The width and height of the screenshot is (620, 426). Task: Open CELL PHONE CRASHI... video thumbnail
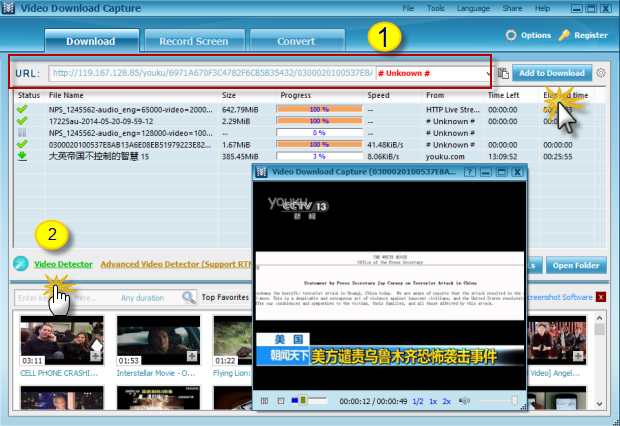tap(62, 340)
